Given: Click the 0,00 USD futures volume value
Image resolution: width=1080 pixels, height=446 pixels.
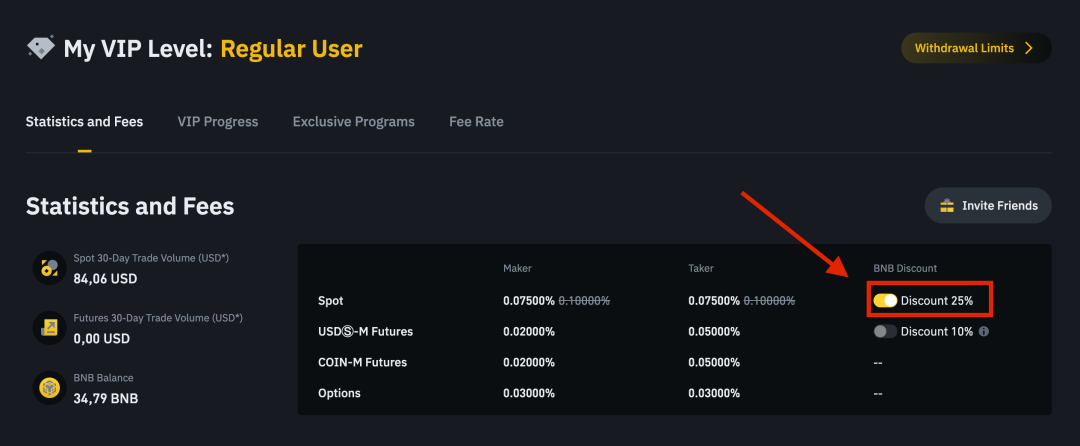Looking at the screenshot, I should (101, 339).
